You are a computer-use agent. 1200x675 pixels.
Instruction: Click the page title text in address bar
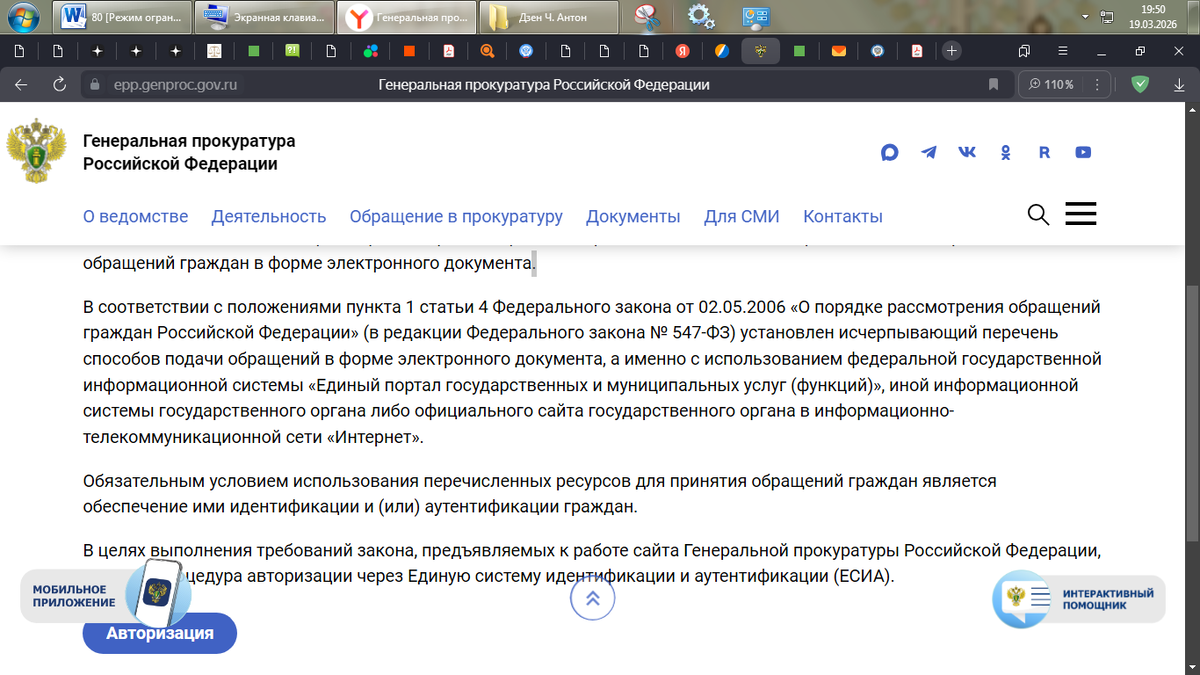click(x=544, y=85)
